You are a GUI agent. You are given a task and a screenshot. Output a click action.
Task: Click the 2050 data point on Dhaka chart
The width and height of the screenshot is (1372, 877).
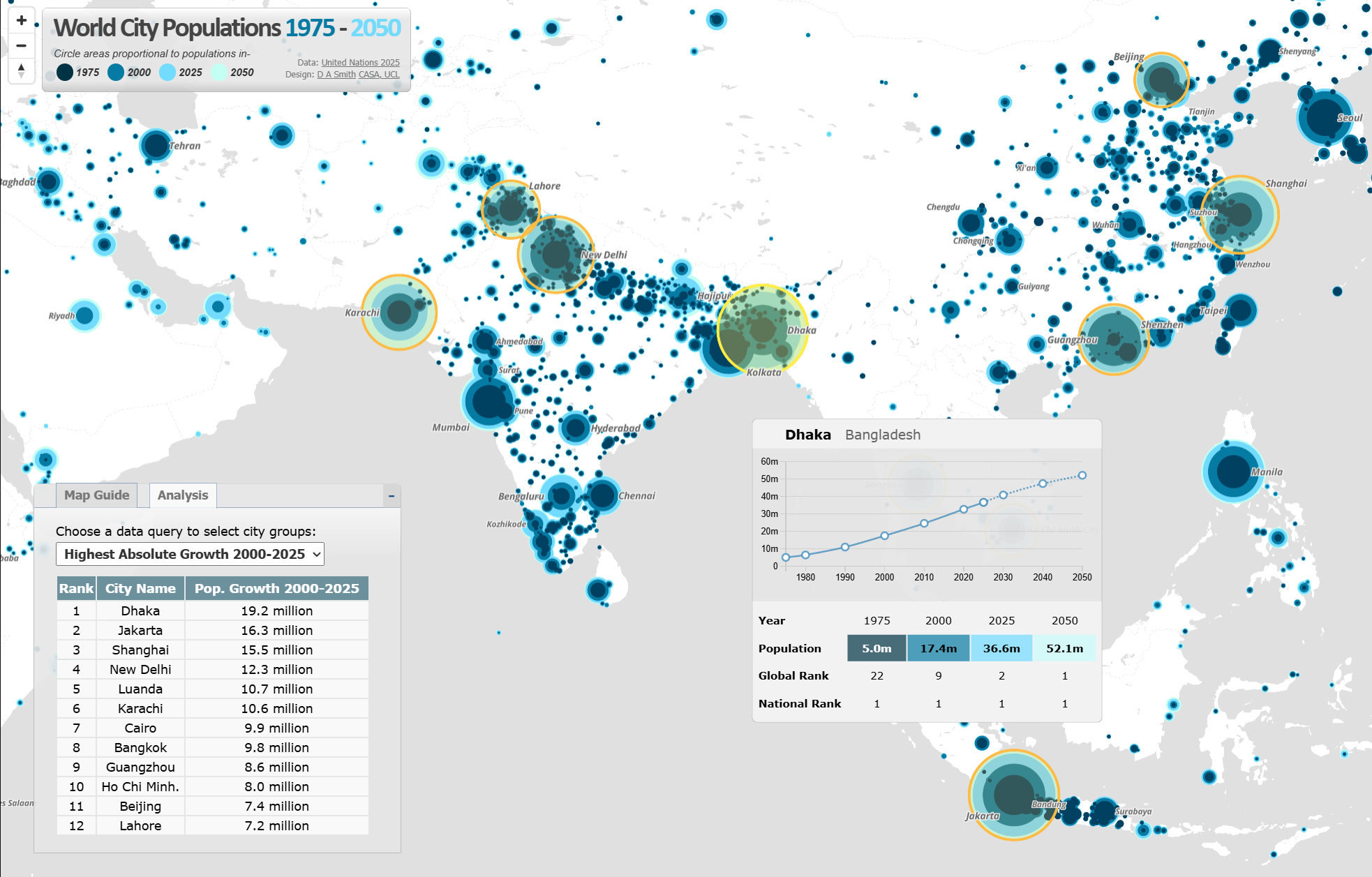1082,475
